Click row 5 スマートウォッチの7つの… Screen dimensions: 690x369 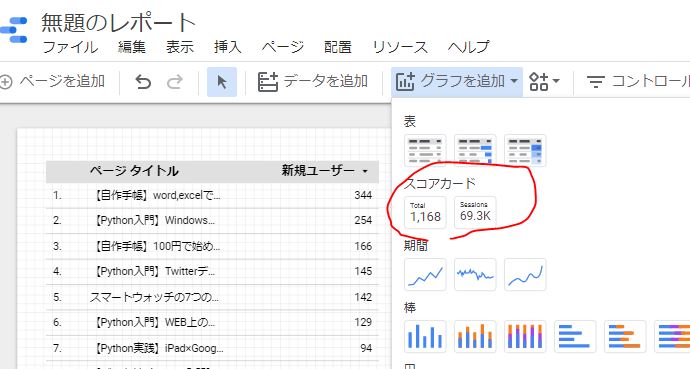(x=212, y=297)
